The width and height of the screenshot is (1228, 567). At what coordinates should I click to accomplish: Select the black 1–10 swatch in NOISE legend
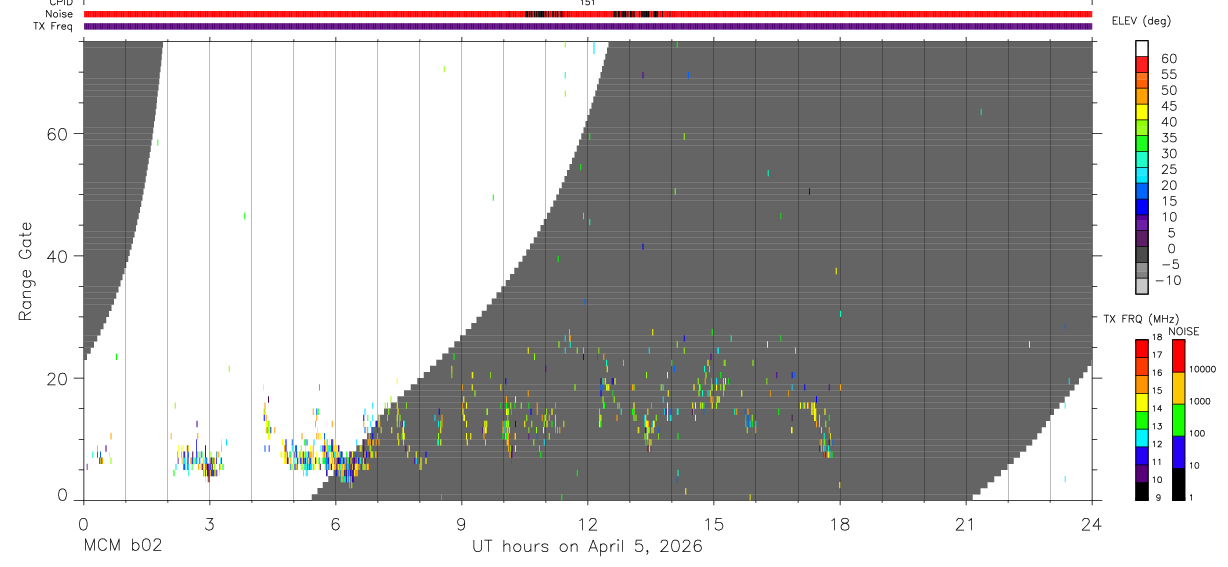1179,483
